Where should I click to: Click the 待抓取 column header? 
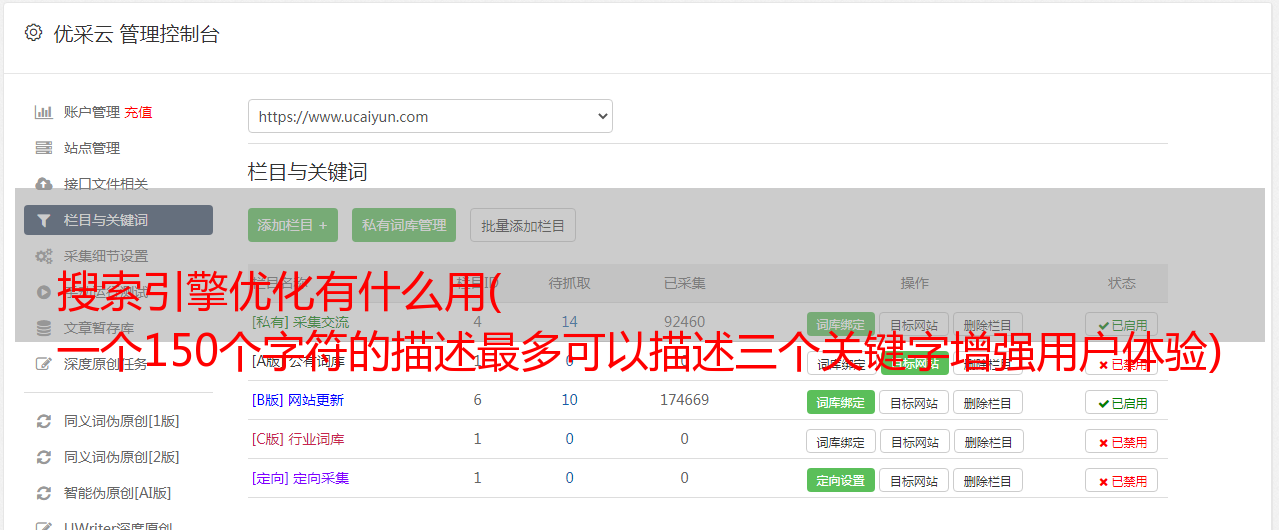tap(570, 283)
